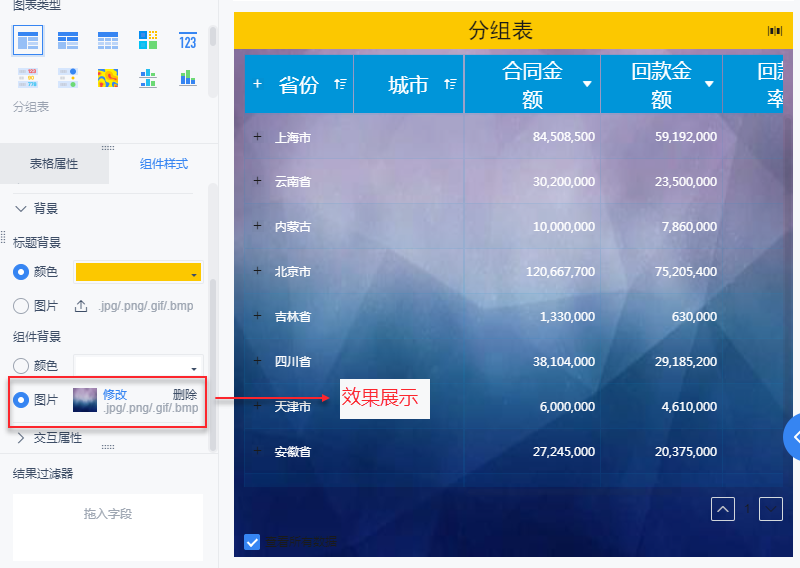Select 图片 radio under 标题背景
800x568 pixels.
coord(21,306)
